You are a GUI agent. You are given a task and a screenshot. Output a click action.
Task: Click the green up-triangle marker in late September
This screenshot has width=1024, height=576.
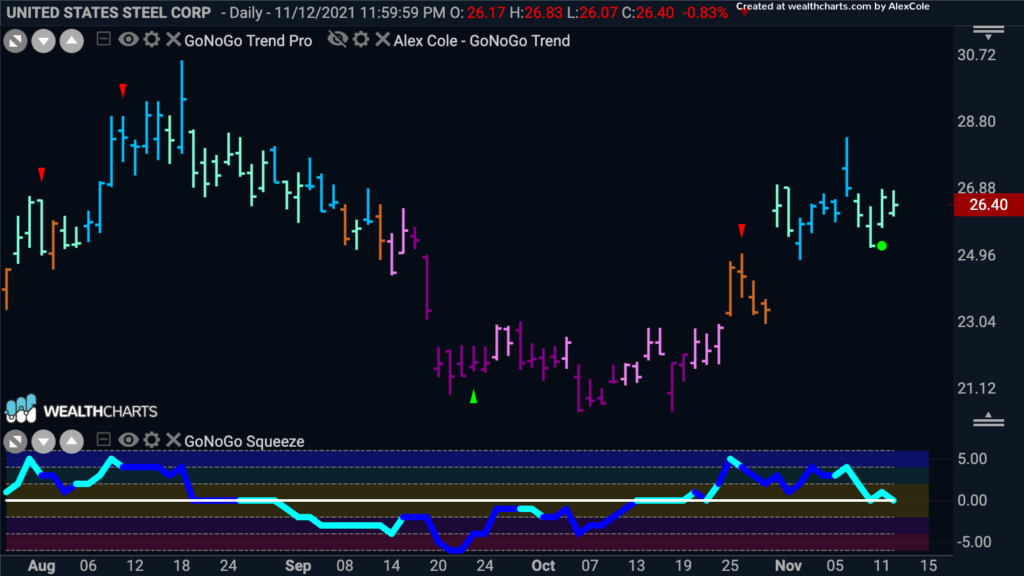(x=473, y=396)
